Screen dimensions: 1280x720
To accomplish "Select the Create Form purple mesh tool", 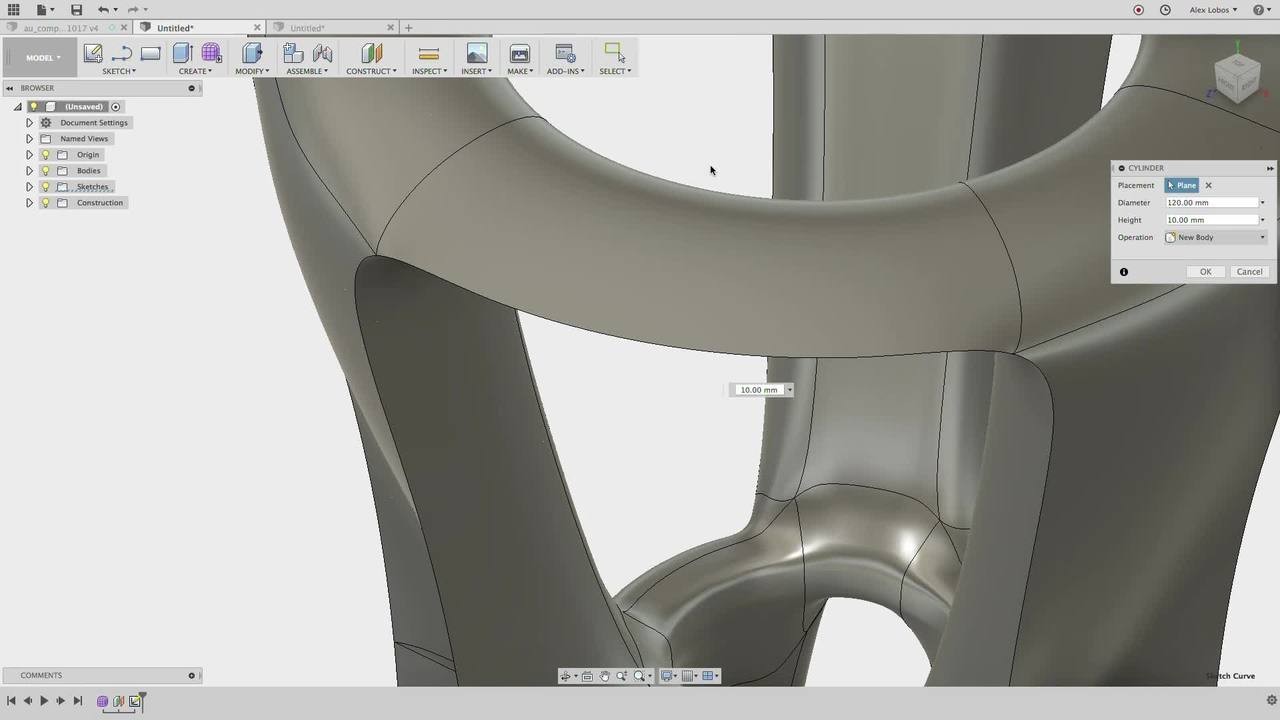I will coord(211,53).
